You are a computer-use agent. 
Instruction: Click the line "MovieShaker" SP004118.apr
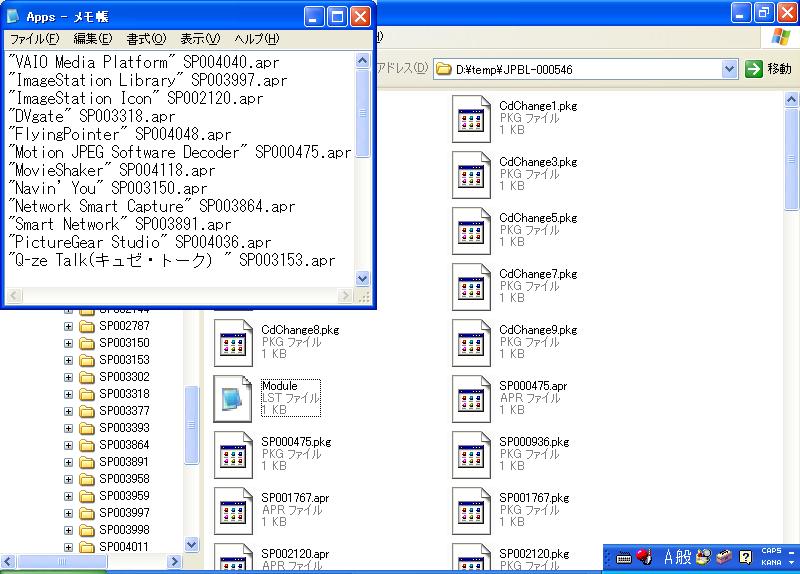111,170
